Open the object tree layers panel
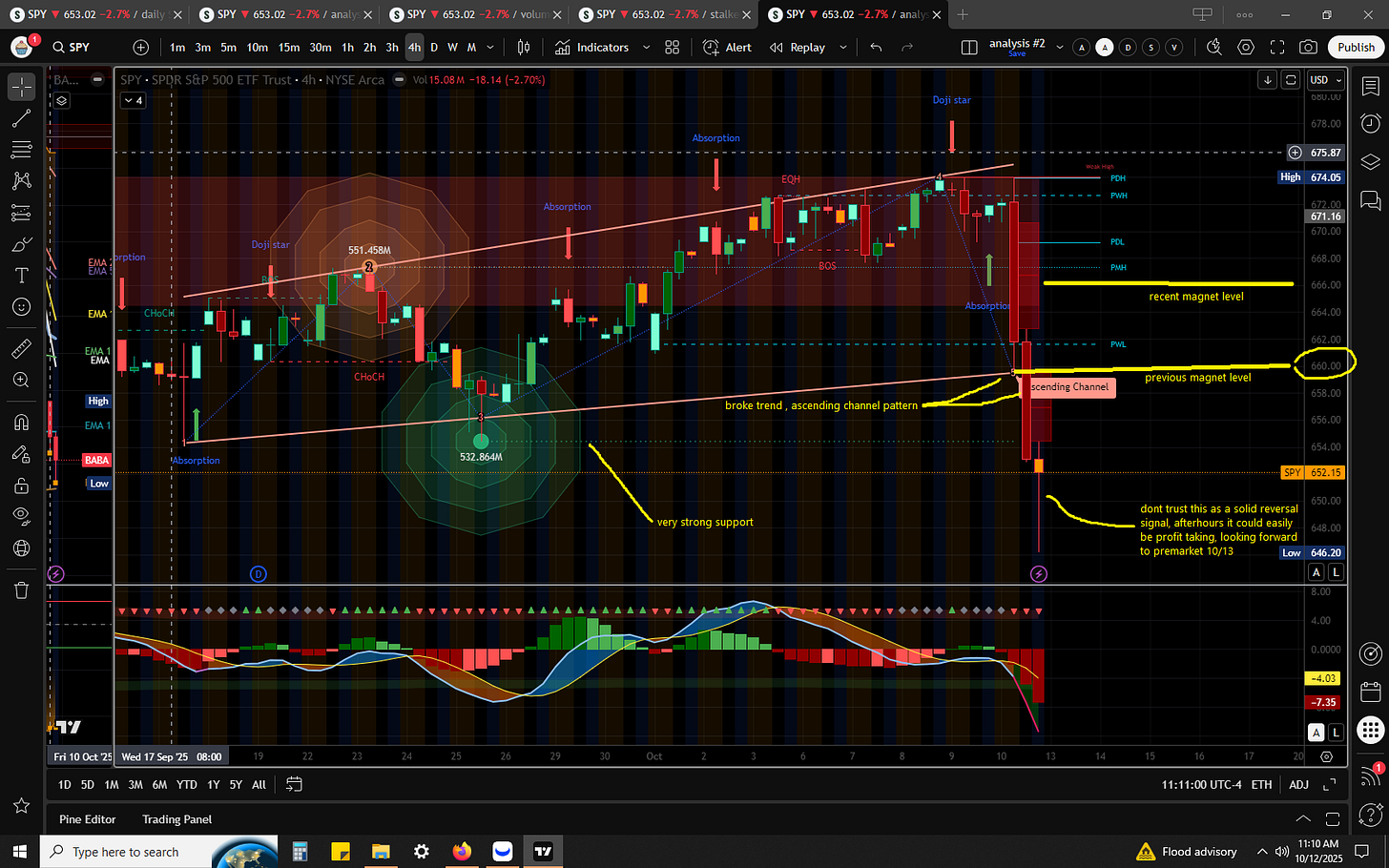The height and width of the screenshot is (868, 1389). 1371,161
